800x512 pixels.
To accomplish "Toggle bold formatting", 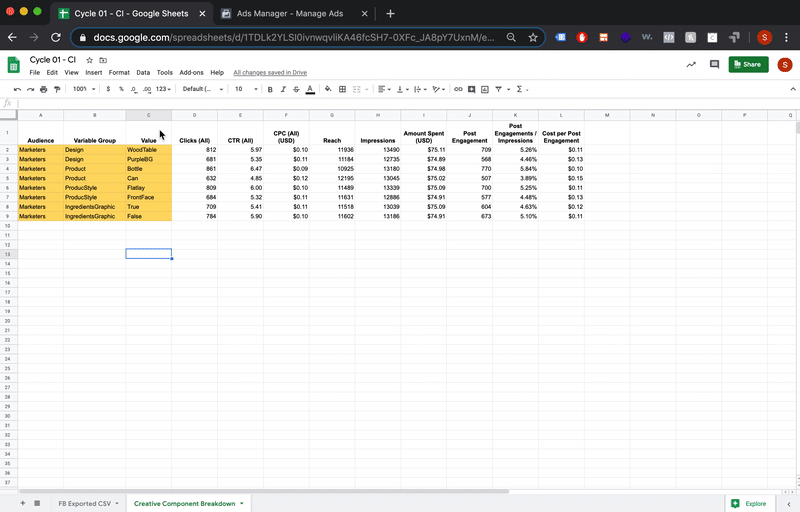I will (270, 89).
